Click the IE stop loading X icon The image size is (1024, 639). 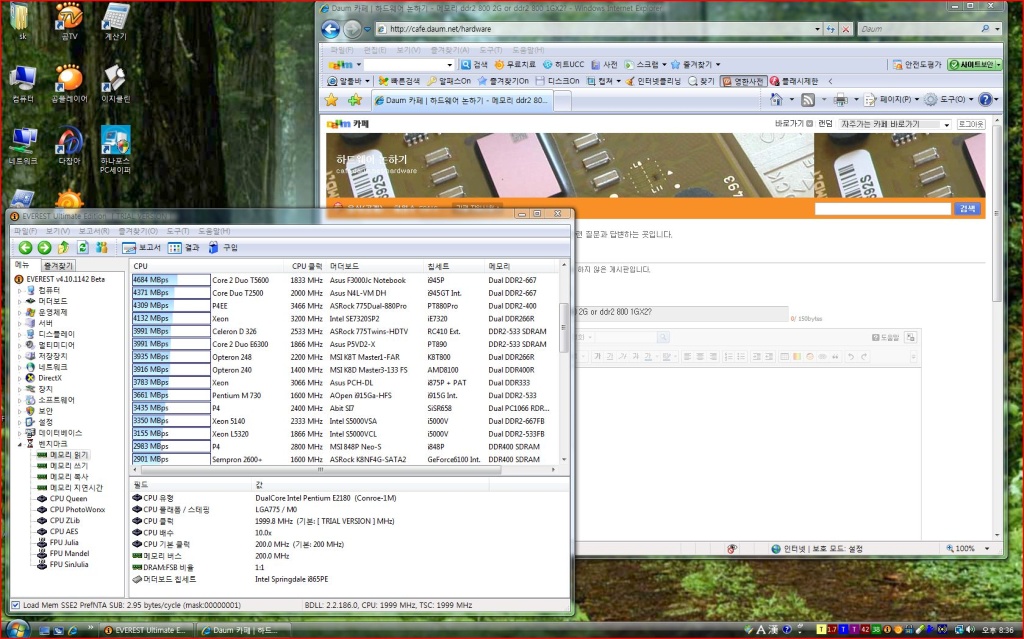pos(846,29)
